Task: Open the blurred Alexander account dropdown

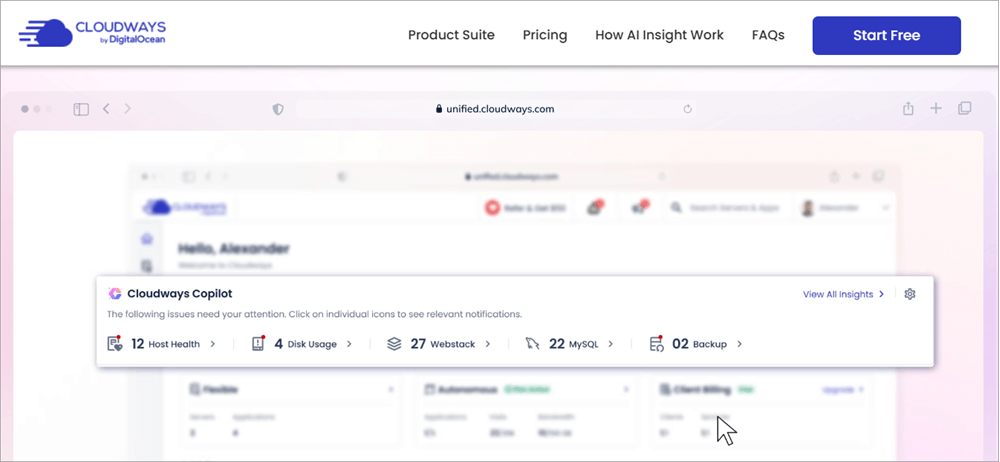Action: (844, 208)
